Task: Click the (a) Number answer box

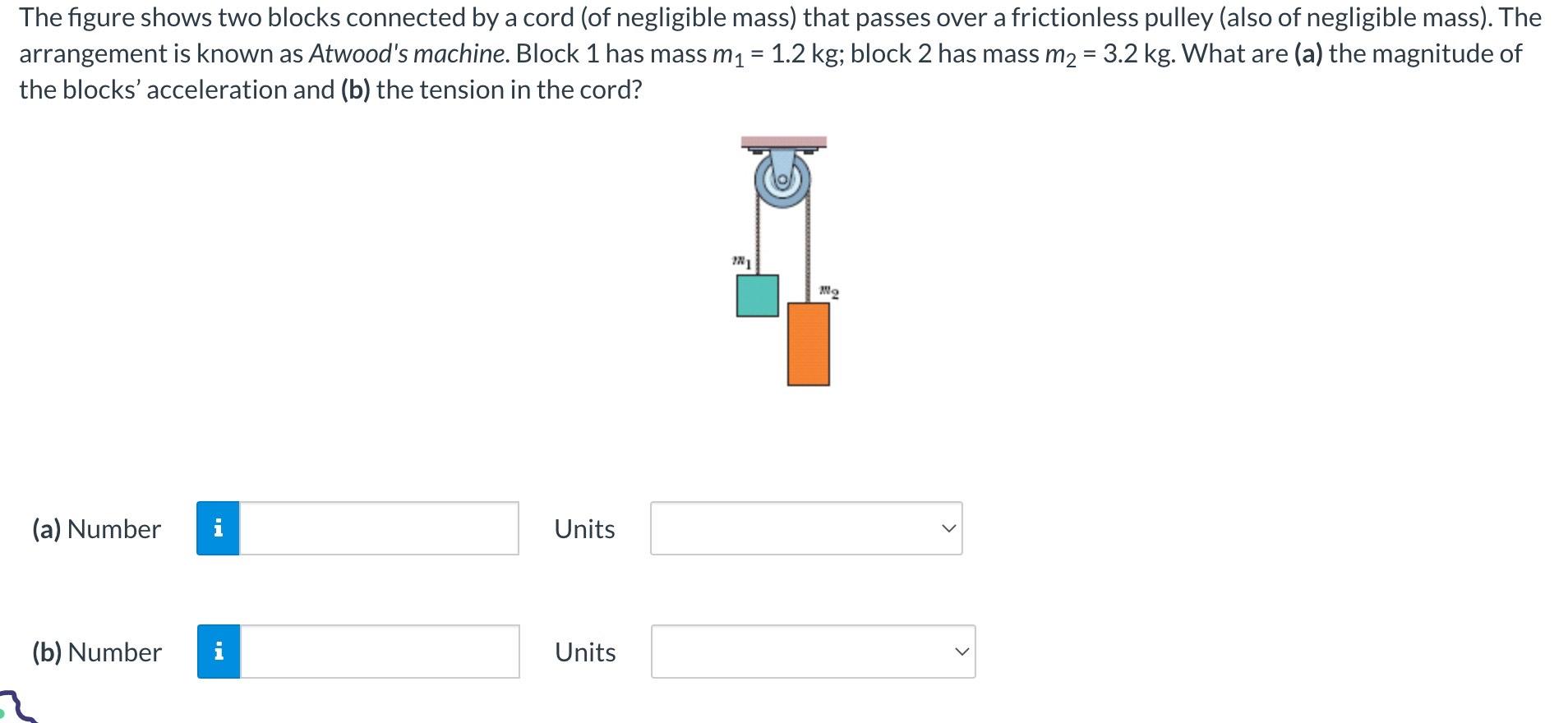Action: (378, 529)
